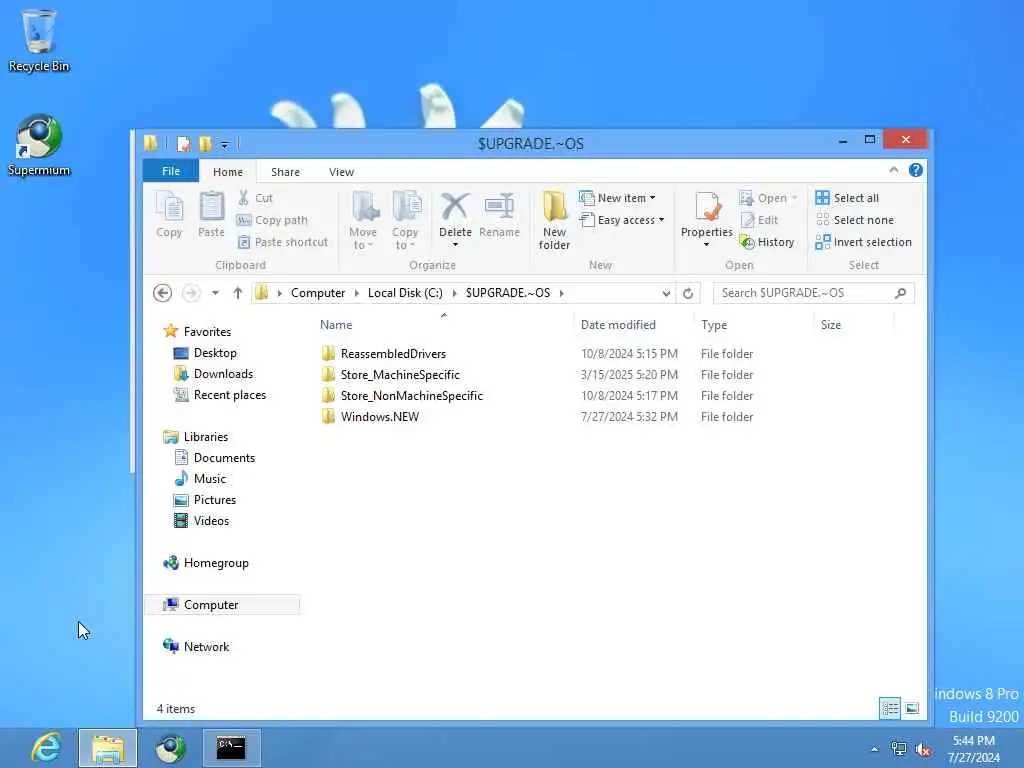1024x768 pixels.
Task: Open the New item dropdown
Action: 617,198
